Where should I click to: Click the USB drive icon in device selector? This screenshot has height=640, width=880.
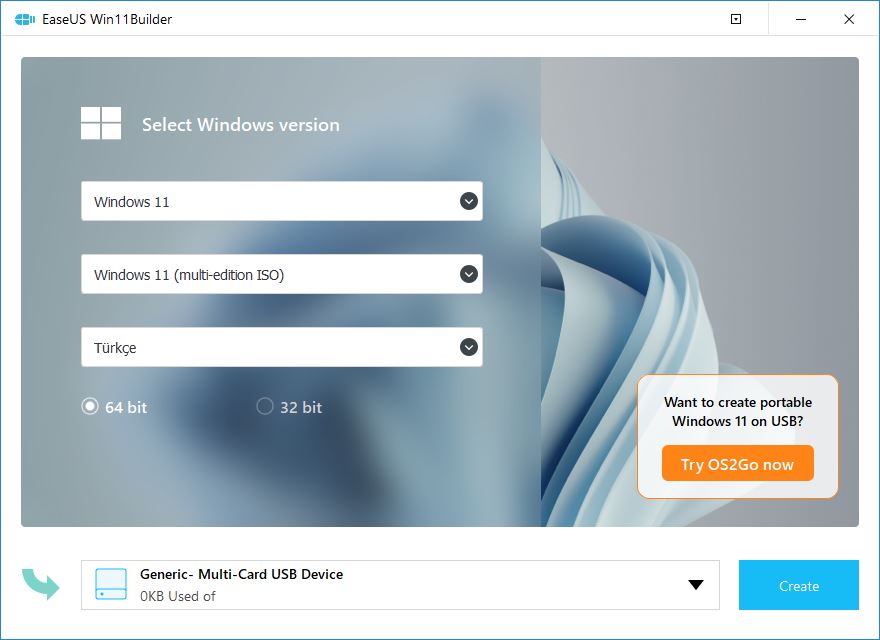(x=111, y=584)
